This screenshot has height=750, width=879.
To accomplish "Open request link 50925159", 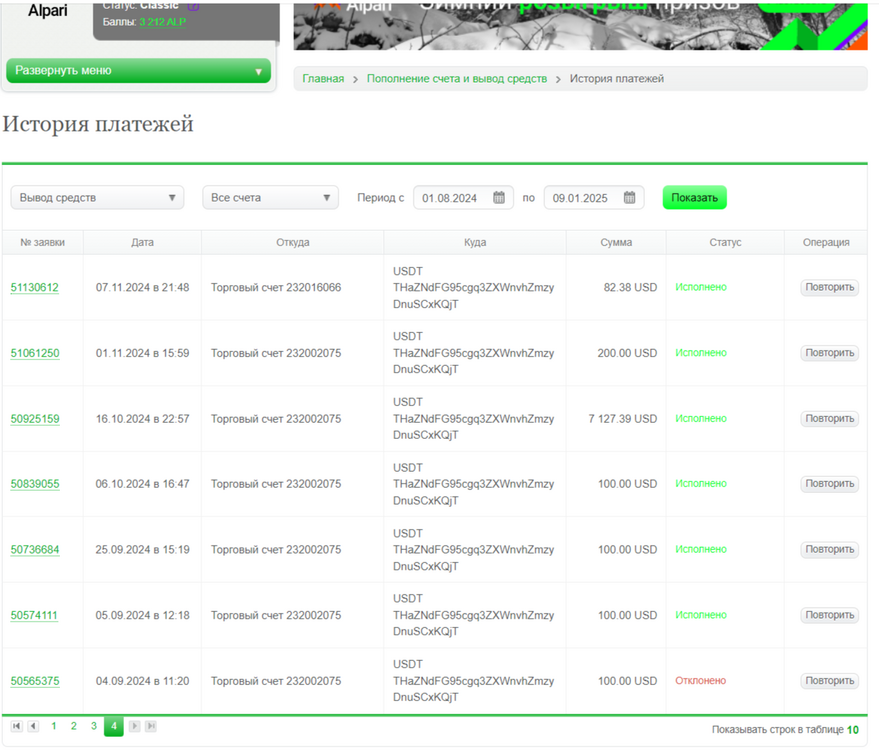I will tap(35, 419).
